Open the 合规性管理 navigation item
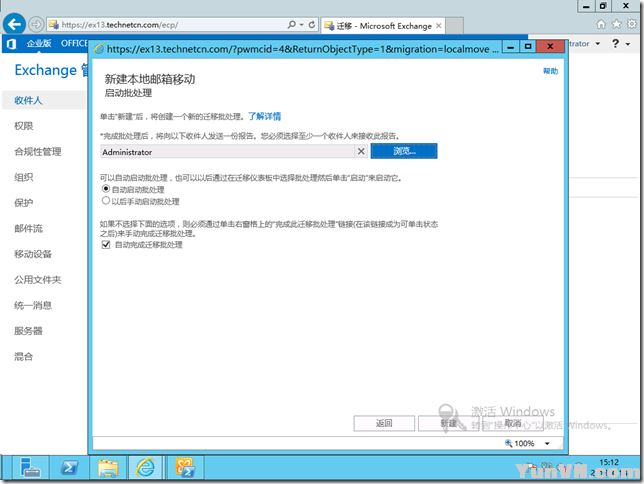Image resolution: width=644 pixels, height=484 pixels. click(38, 152)
